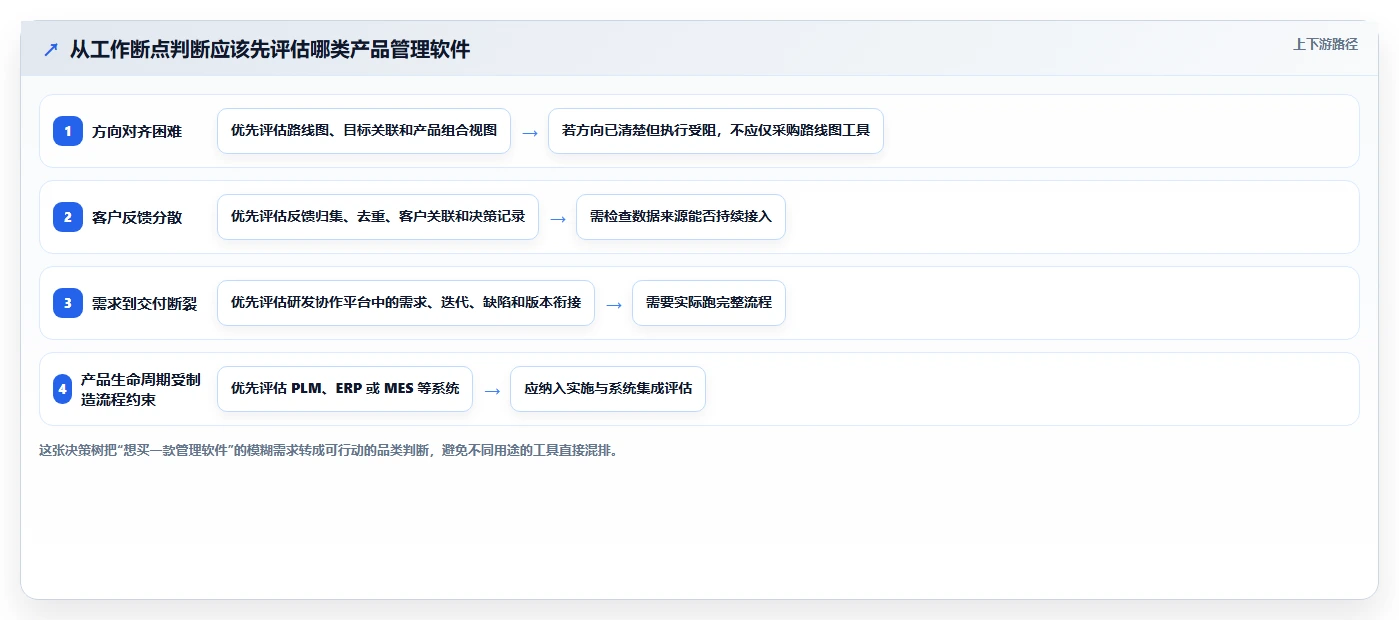Click the 上下游路径 label
This screenshot has height=620, width=1399.
pyautogui.click(x=1325, y=44)
